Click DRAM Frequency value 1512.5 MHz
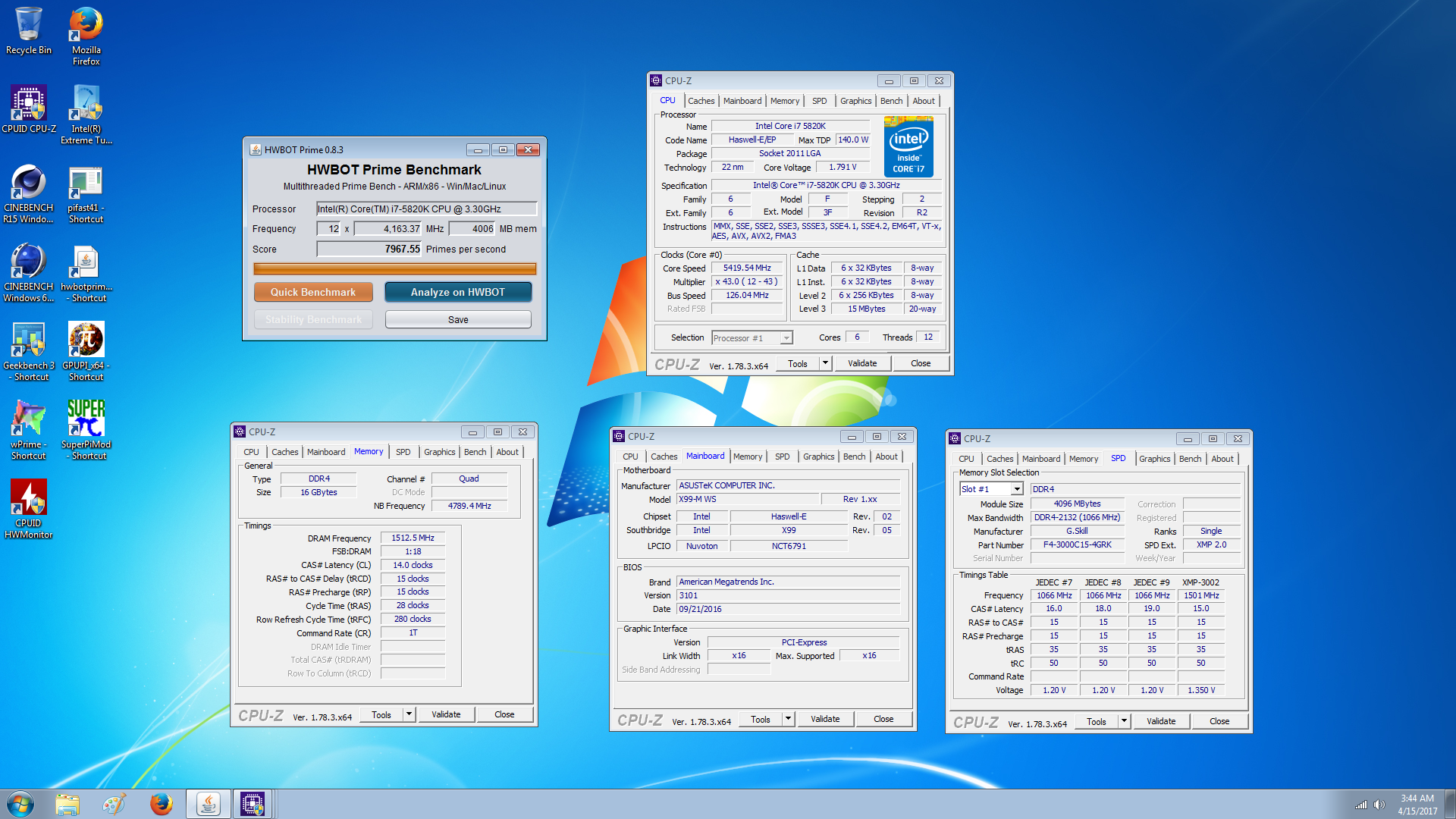Image resolution: width=1456 pixels, height=819 pixels. click(413, 538)
